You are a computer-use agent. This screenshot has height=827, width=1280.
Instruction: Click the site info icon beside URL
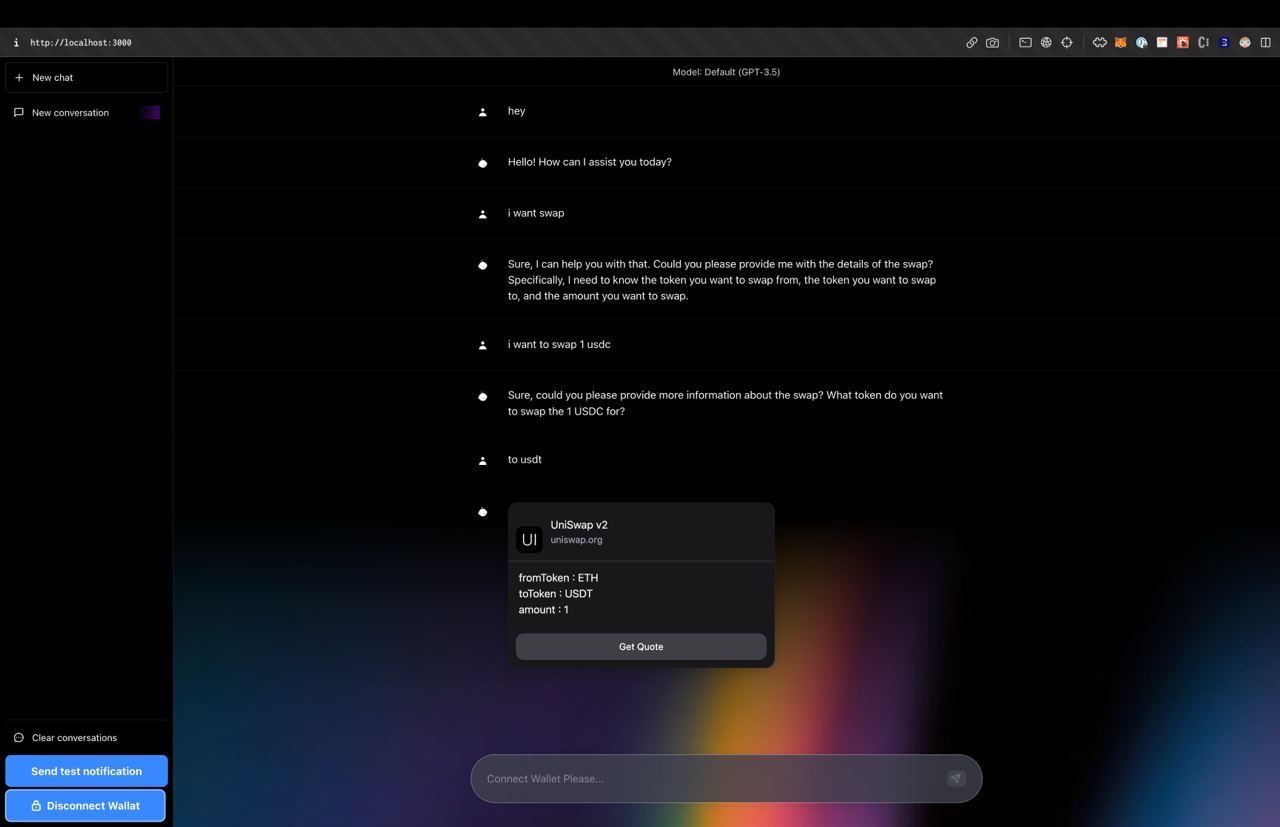16,43
